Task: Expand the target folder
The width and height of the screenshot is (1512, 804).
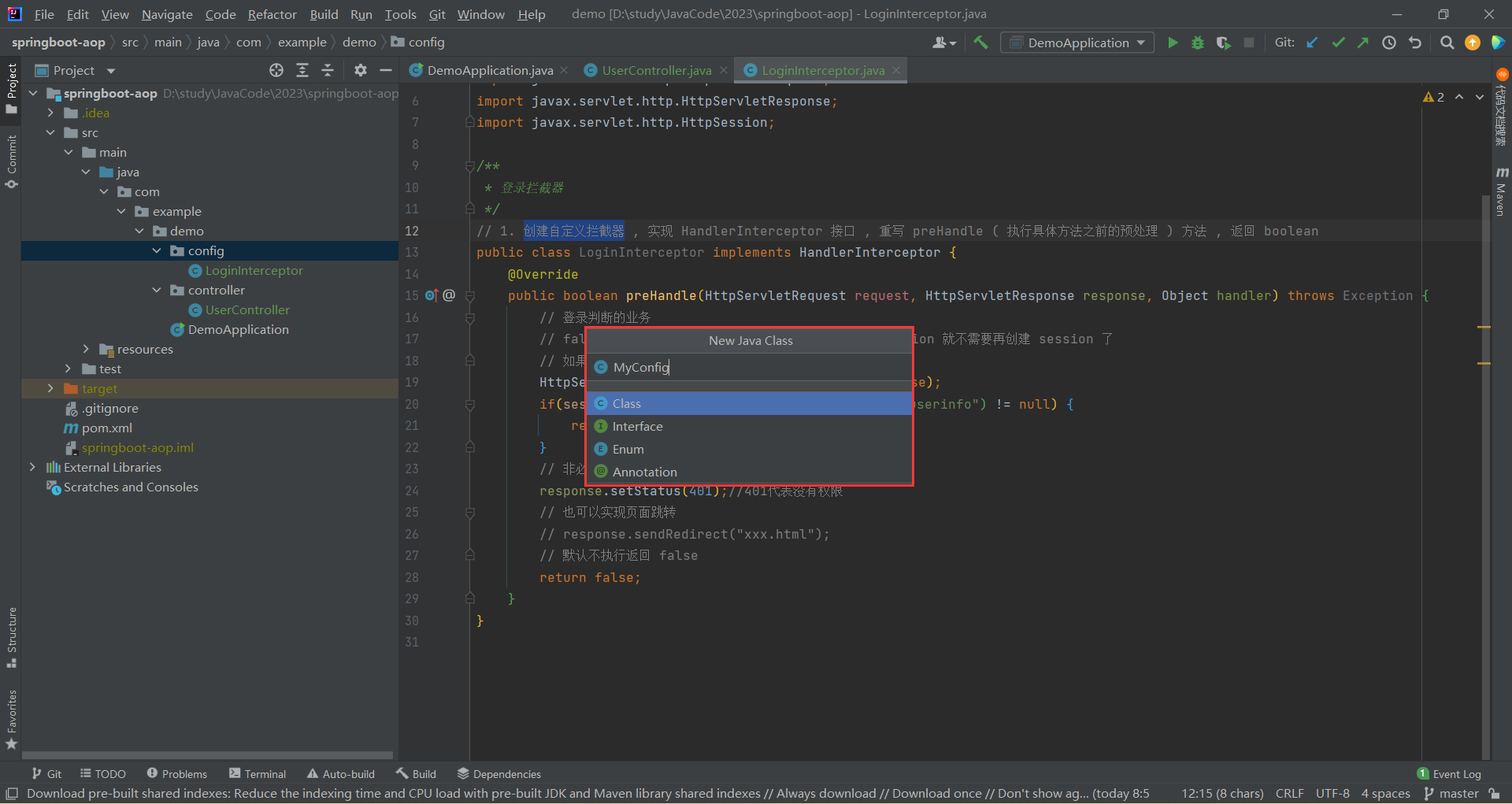Action: click(x=50, y=388)
